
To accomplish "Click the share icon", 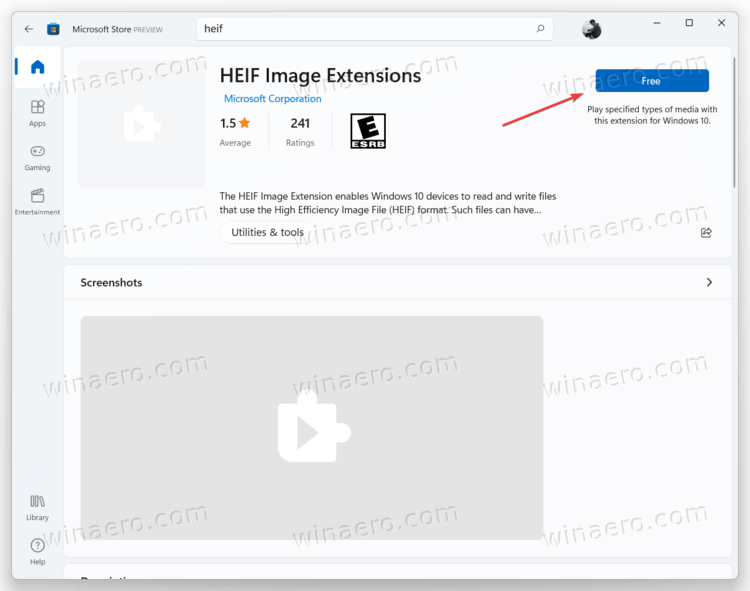I will point(706,233).
